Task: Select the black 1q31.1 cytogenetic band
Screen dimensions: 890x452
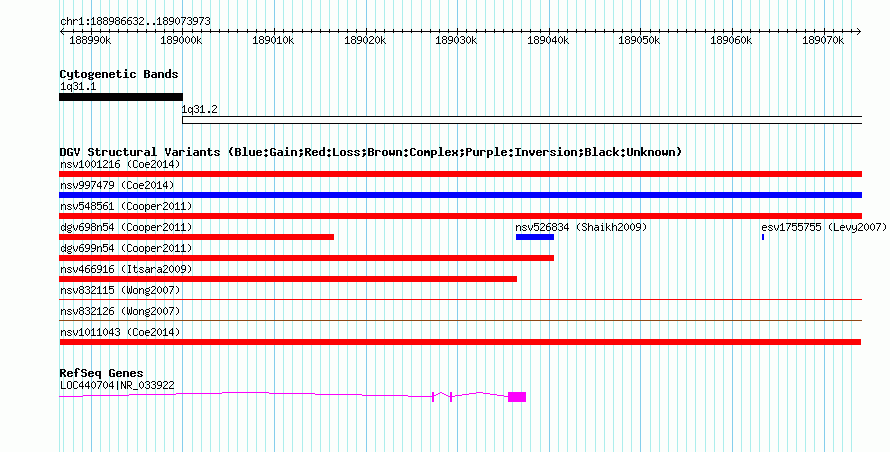Action: coord(121,97)
